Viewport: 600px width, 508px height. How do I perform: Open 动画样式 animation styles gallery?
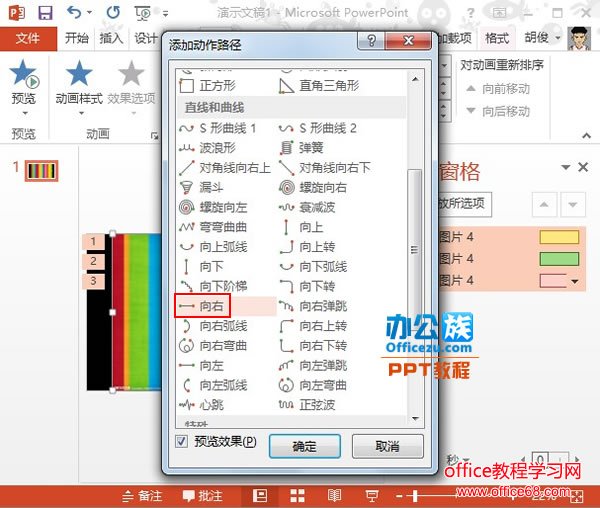(x=79, y=88)
